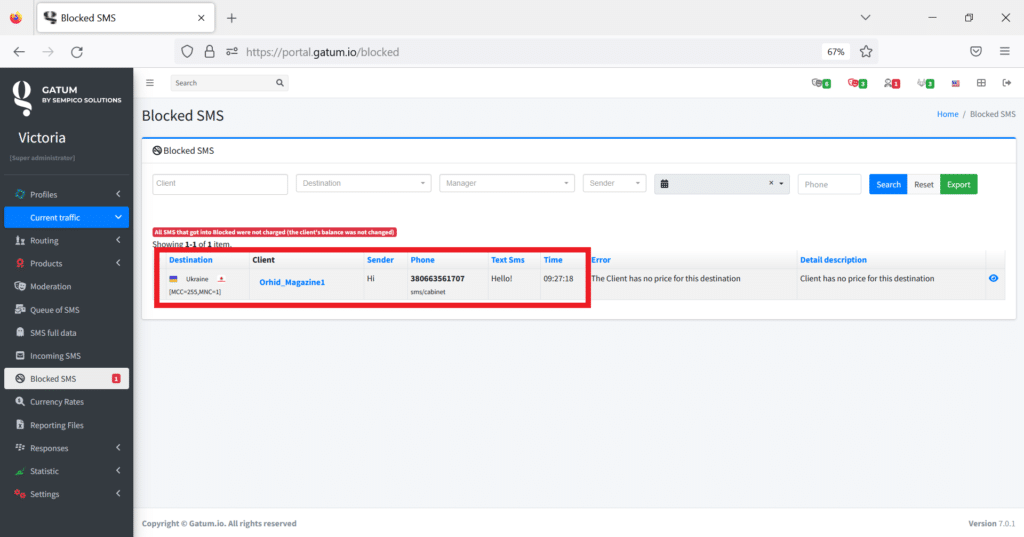The height and width of the screenshot is (537, 1024).
Task: Click the Phone filter input field
Action: click(x=828, y=184)
